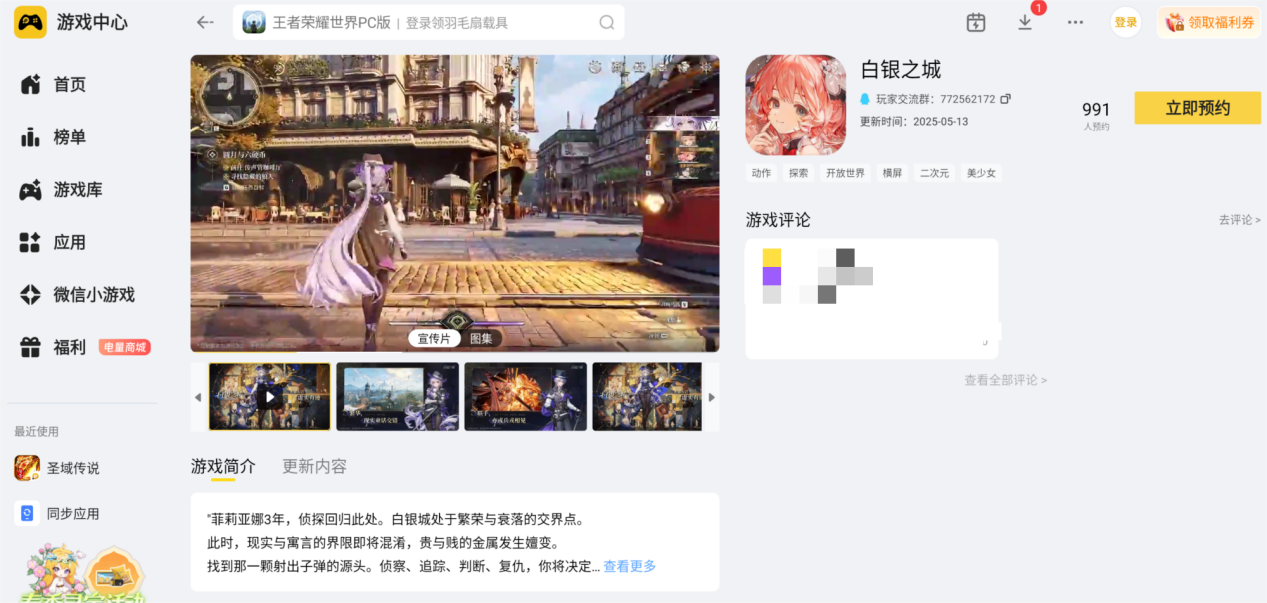This screenshot has width=1267, height=603.
Task: Click the 白银之城 game cover icon
Action: pos(796,105)
